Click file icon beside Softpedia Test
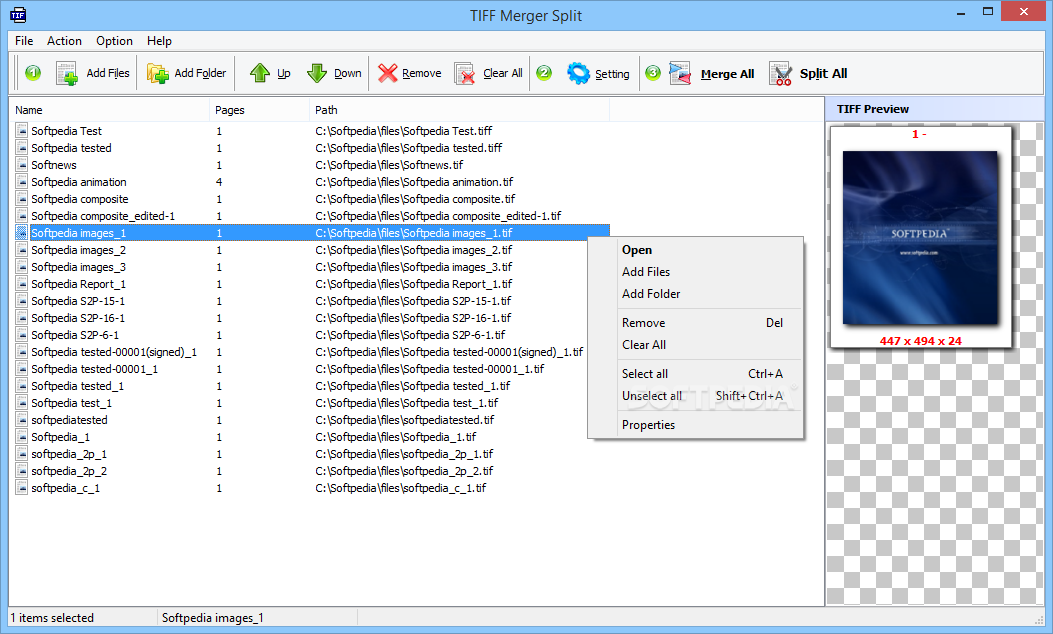Viewport: 1053px width, 634px height. pyautogui.click(x=21, y=130)
